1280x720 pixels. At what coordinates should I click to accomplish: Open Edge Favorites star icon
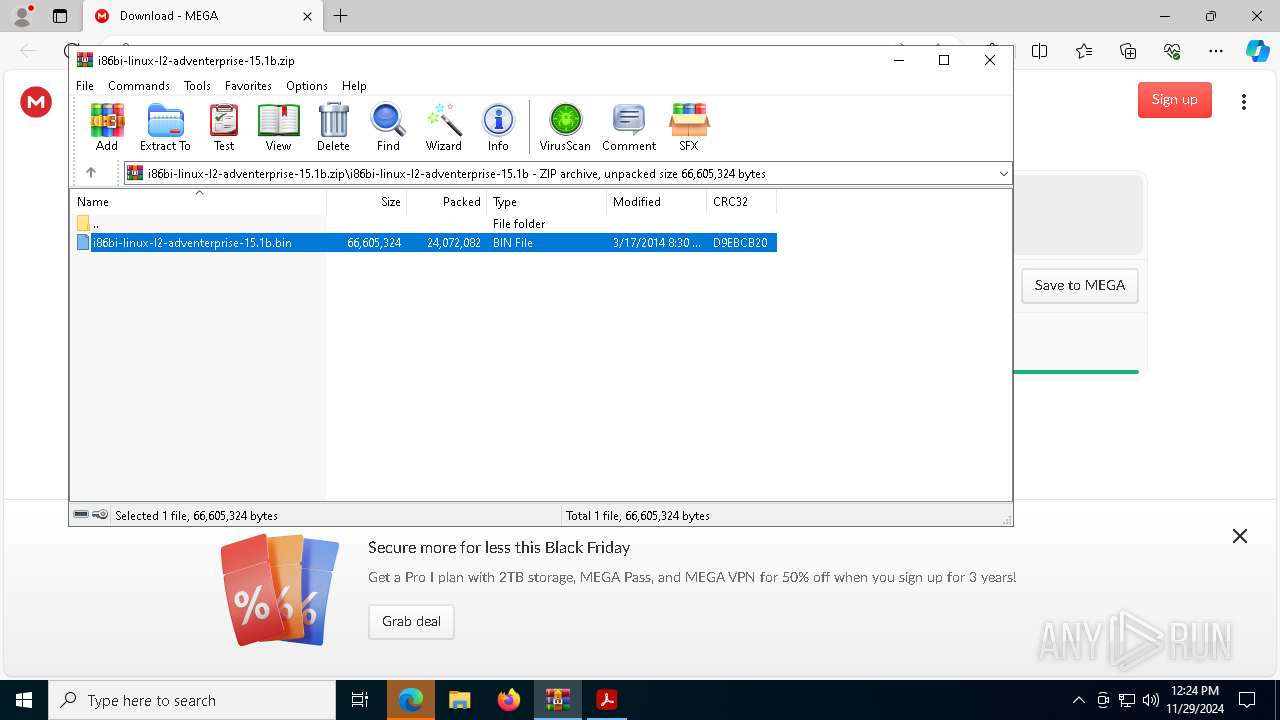pos(1084,52)
